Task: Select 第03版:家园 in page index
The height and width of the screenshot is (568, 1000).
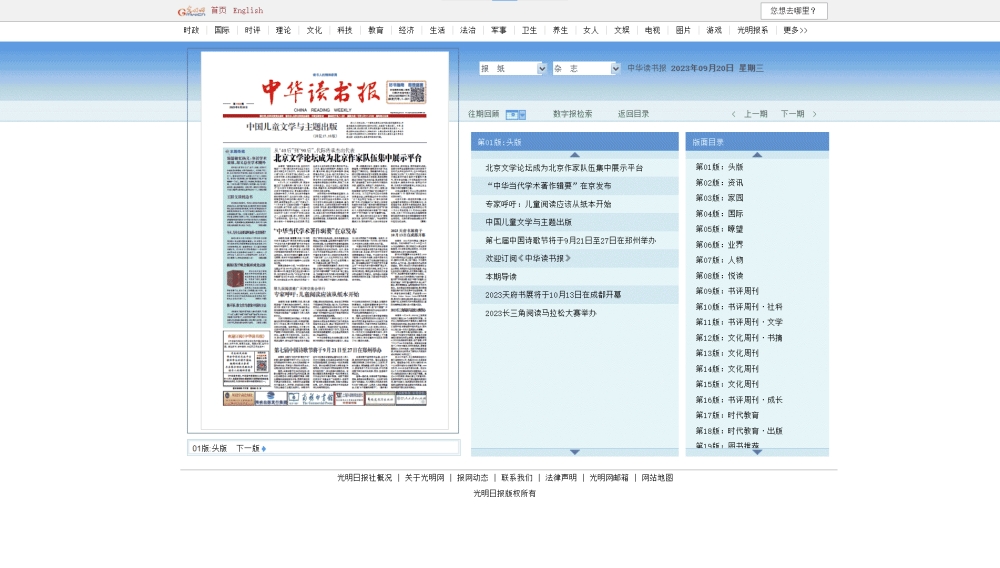Action: click(719, 198)
